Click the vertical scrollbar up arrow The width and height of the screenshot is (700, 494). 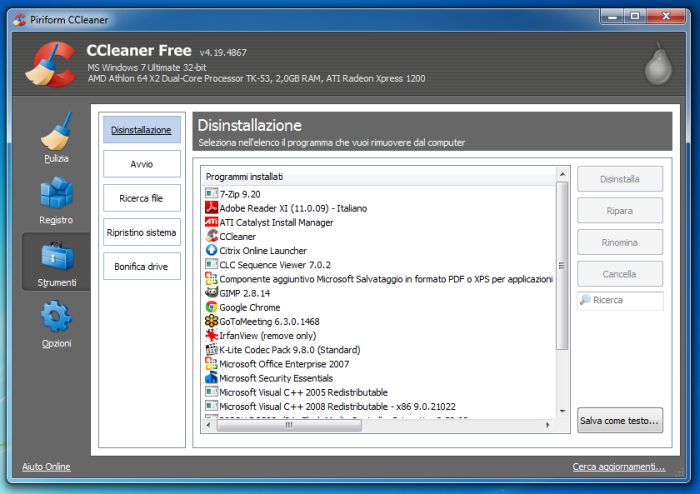coord(562,174)
